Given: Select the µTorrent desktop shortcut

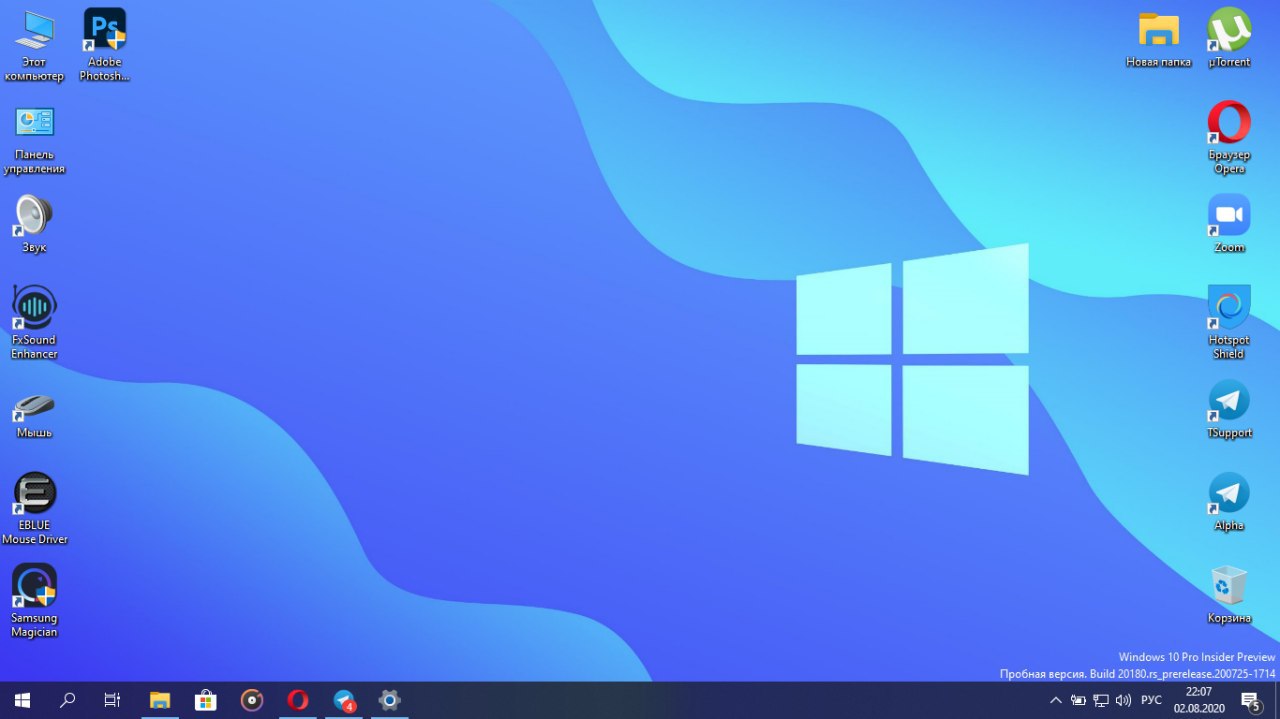Looking at the screenshot, I should pos(1229,38).
